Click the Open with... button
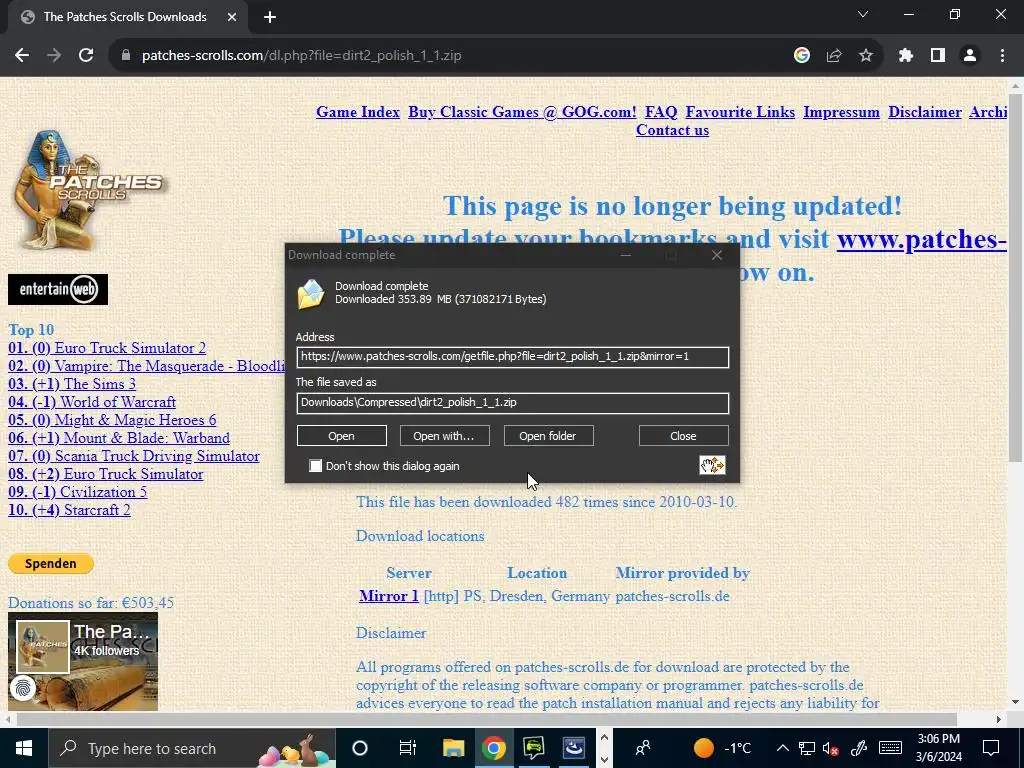1024x768 pixels. click(444, 436)
